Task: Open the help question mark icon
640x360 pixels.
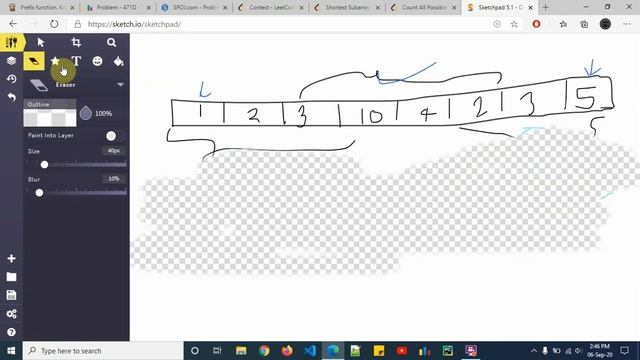Action: coord(11,332)
